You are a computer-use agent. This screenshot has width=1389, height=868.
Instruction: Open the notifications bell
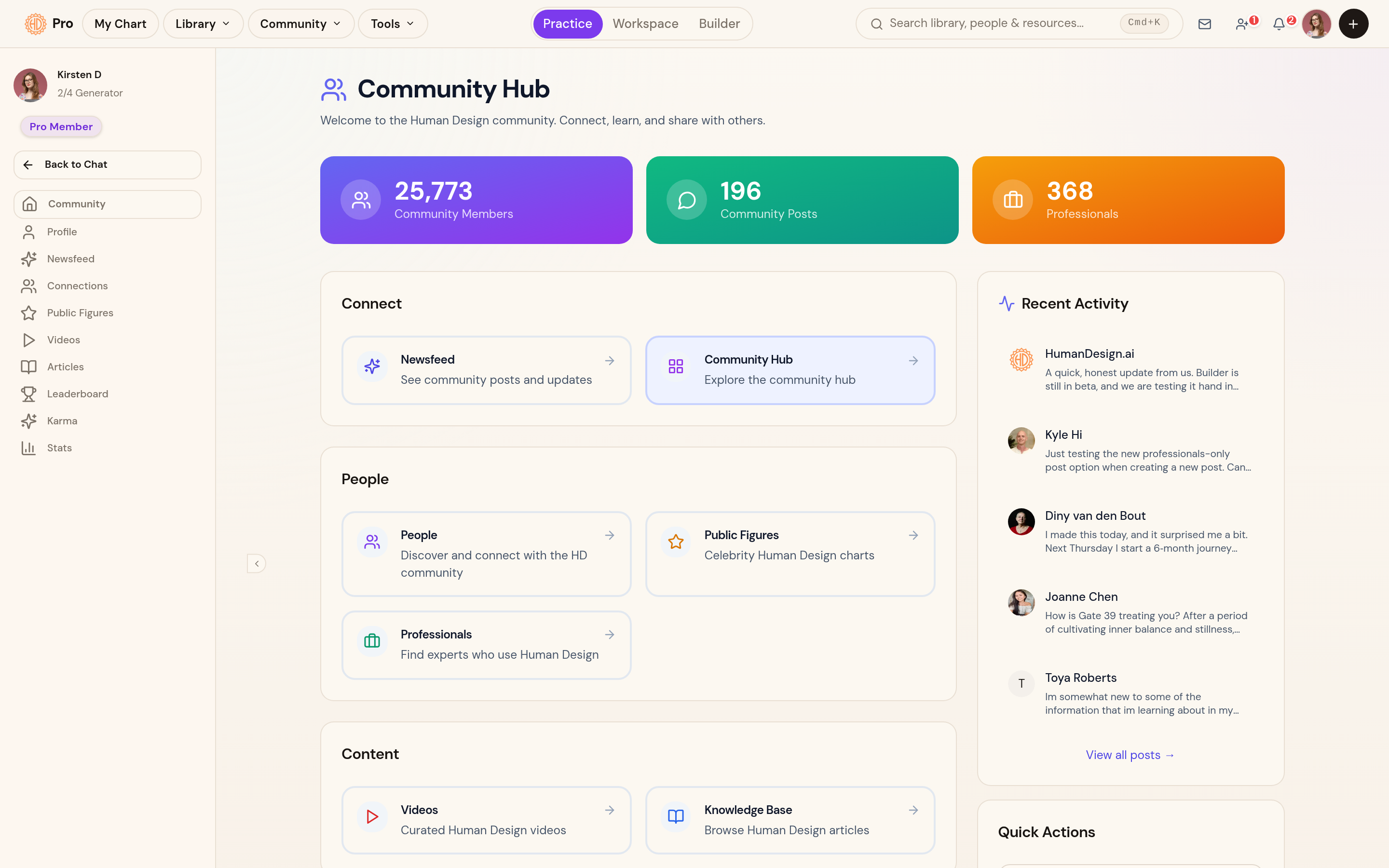[1279, 24]
